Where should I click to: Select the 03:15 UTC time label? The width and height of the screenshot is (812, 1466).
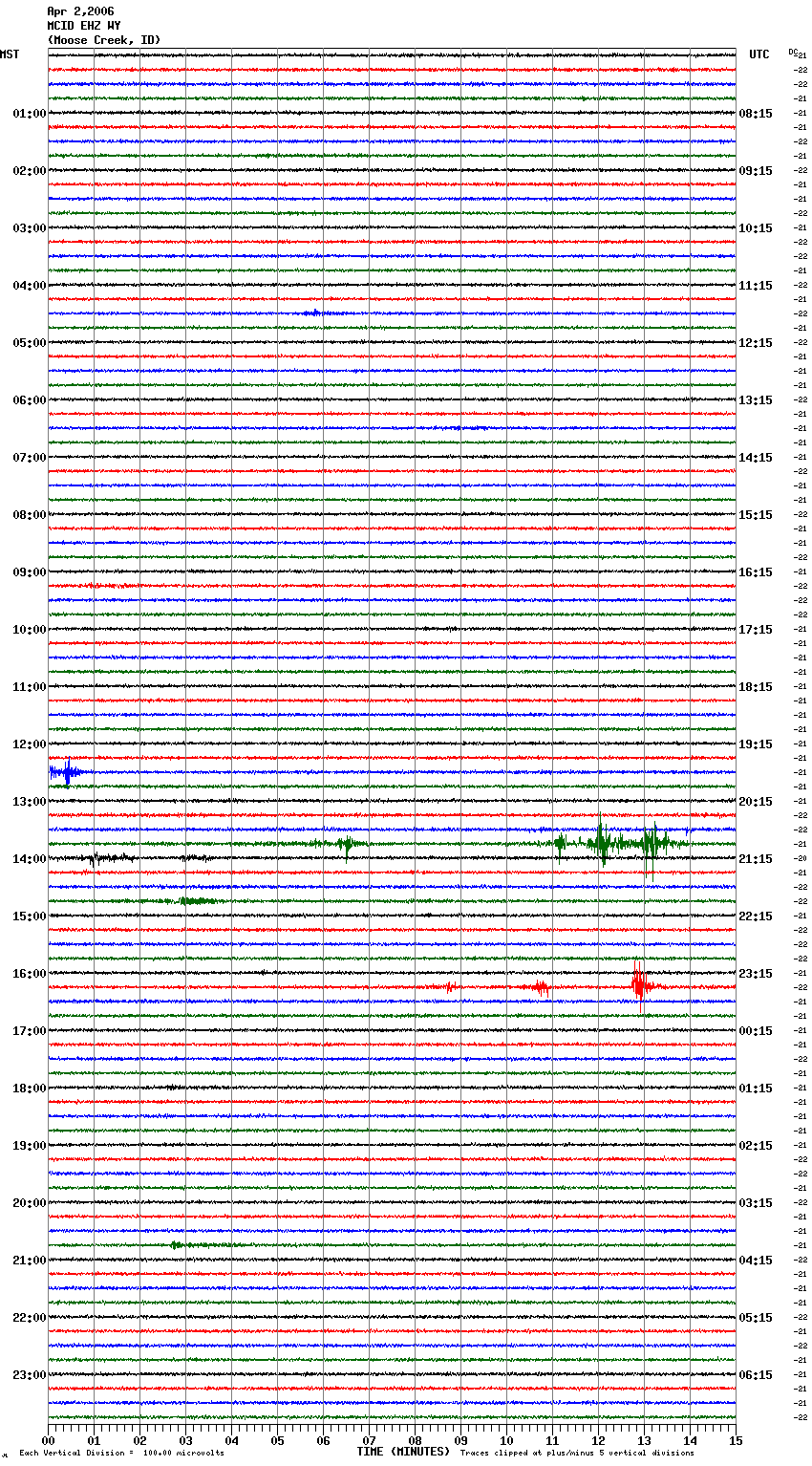tap(756, 1203)
